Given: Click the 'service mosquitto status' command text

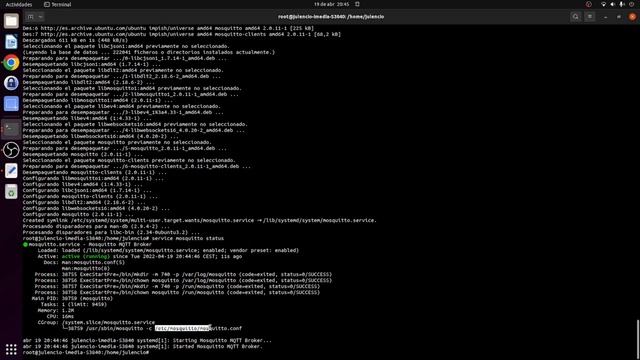Looking at the screenshot, I should pyautogui.click(x=188, y=238).
